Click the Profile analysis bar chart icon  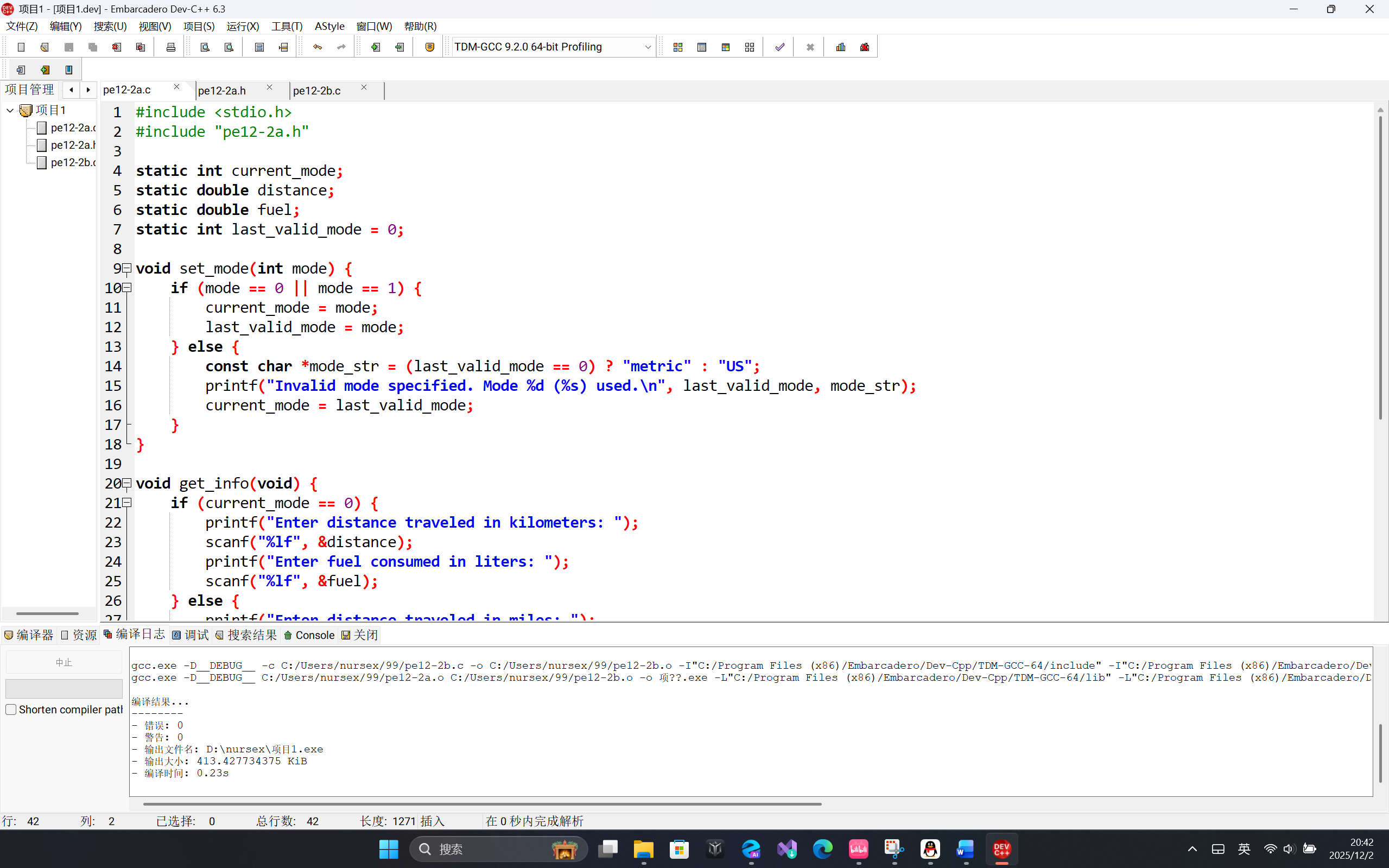tap(841, 47)
